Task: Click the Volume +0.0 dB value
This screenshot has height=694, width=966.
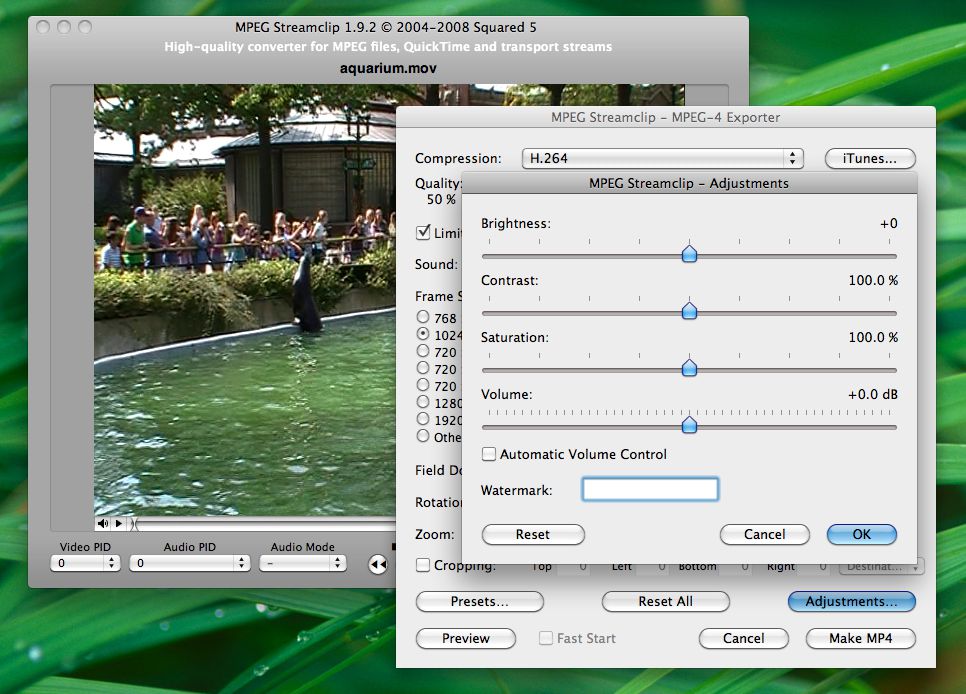Action: coord(872,394)
